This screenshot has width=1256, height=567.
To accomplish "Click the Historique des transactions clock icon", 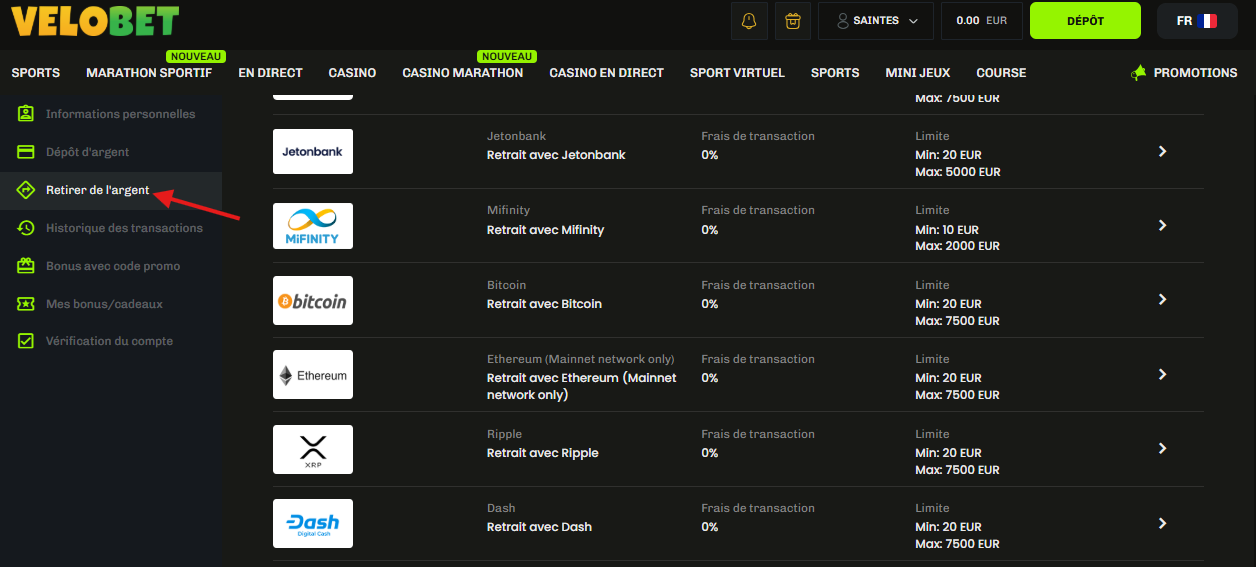I will [x=26, y=228].
